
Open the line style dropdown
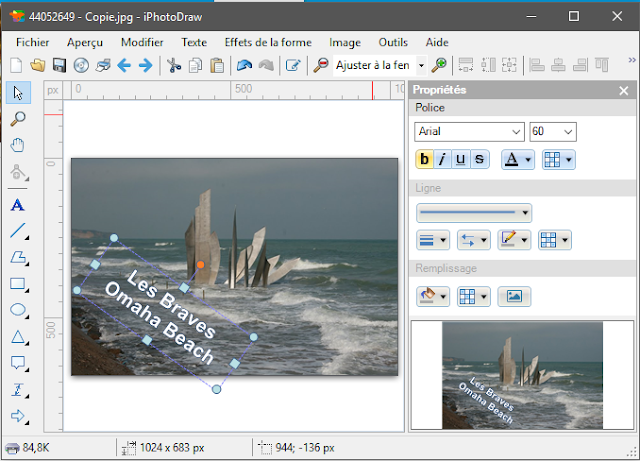[474, 213]
